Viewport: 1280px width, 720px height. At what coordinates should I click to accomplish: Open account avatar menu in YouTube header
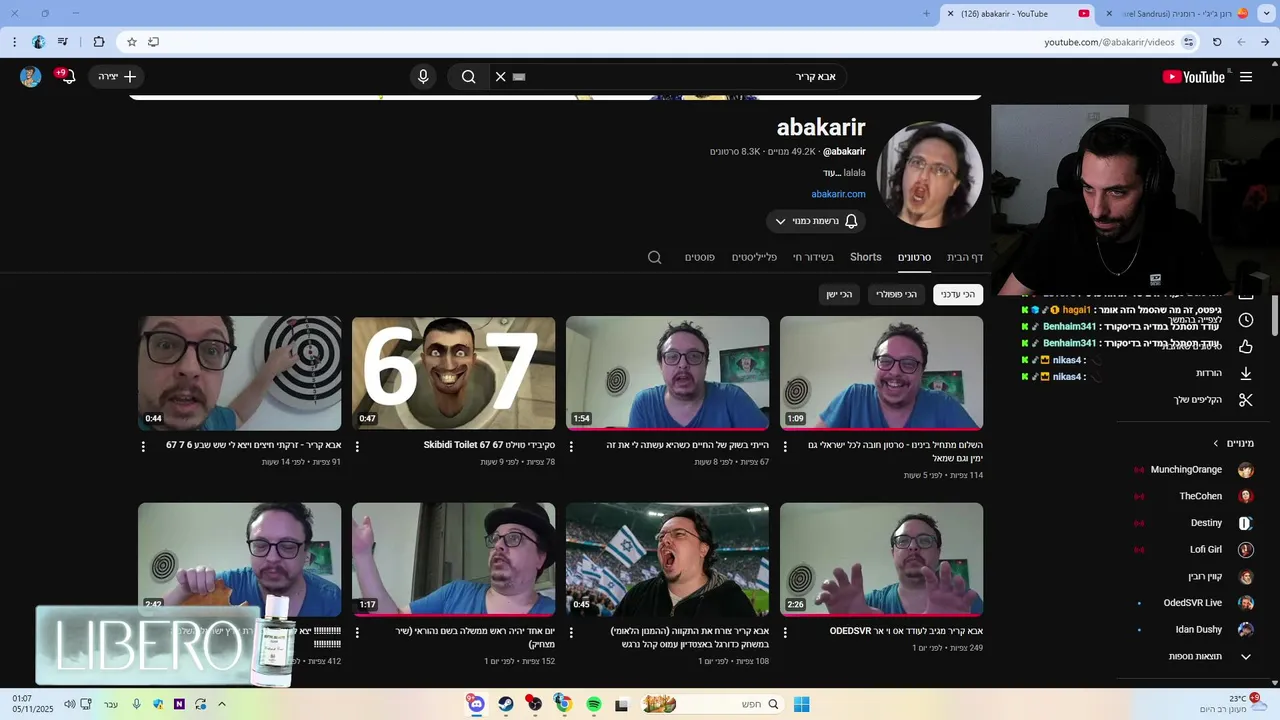tap(31, 77)
